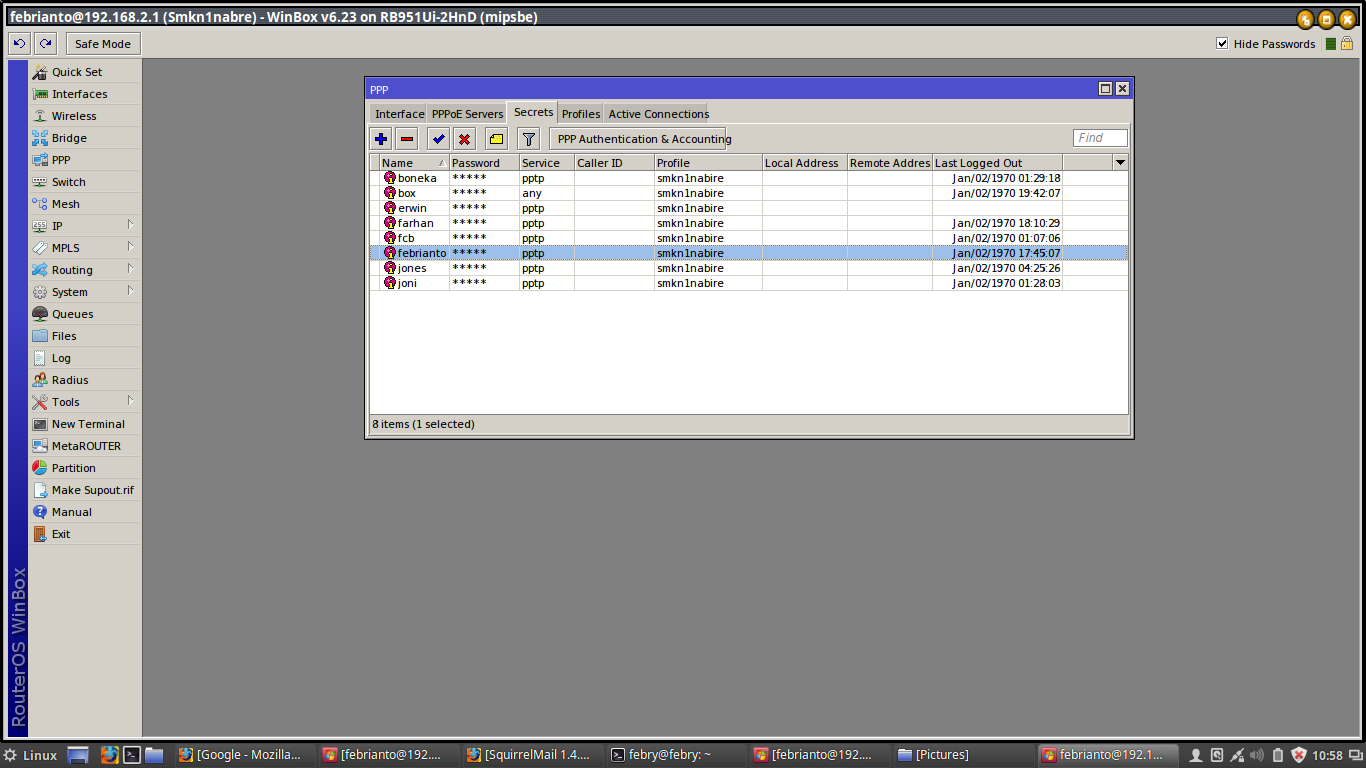Toggle the Hide Passwords checkbox
The width and height of the screenshot is (1366, 768).
point(1222,43)
